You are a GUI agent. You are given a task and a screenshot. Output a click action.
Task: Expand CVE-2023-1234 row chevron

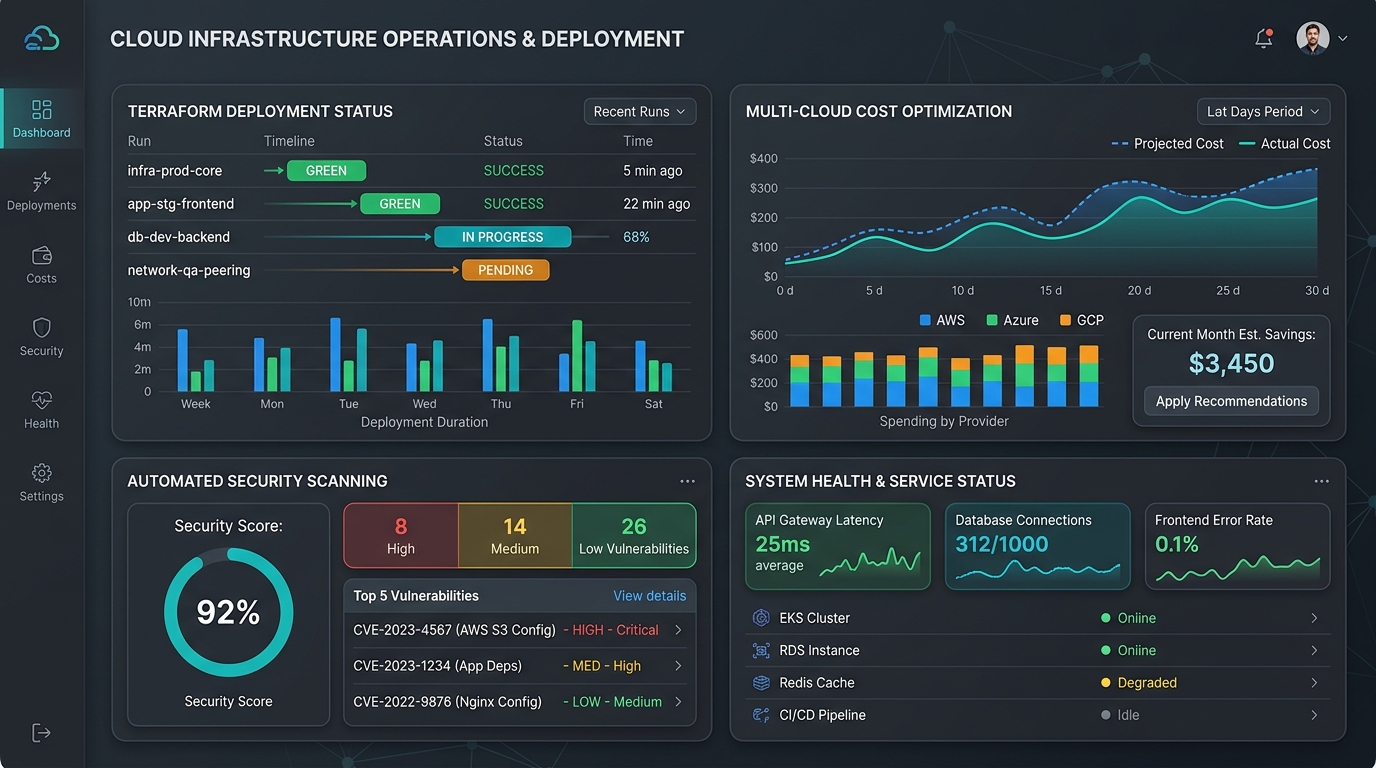(x=678, y=666)
